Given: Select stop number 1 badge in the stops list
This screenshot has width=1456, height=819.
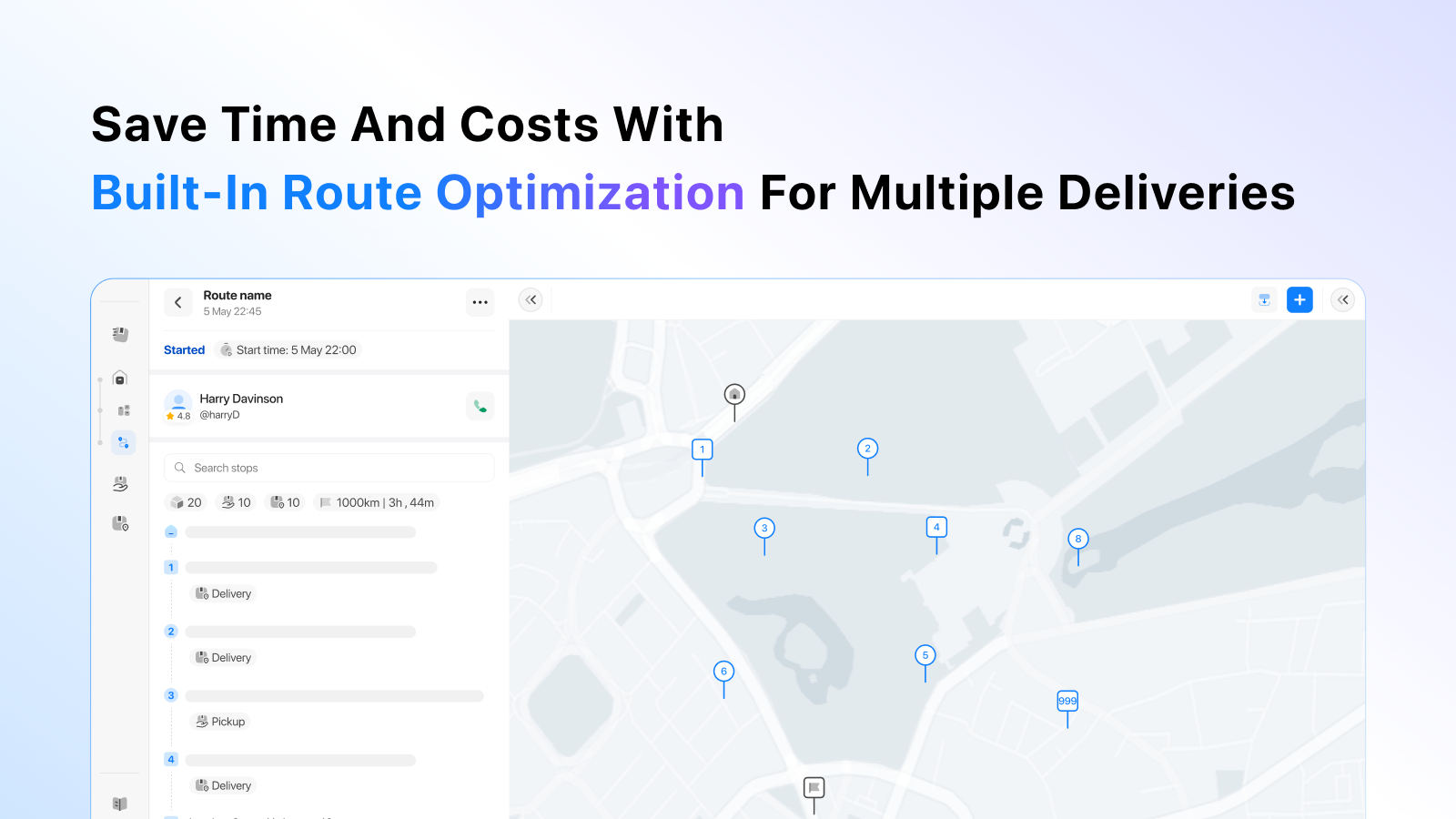Looking at the screenshot, I should tap(171, 567).
